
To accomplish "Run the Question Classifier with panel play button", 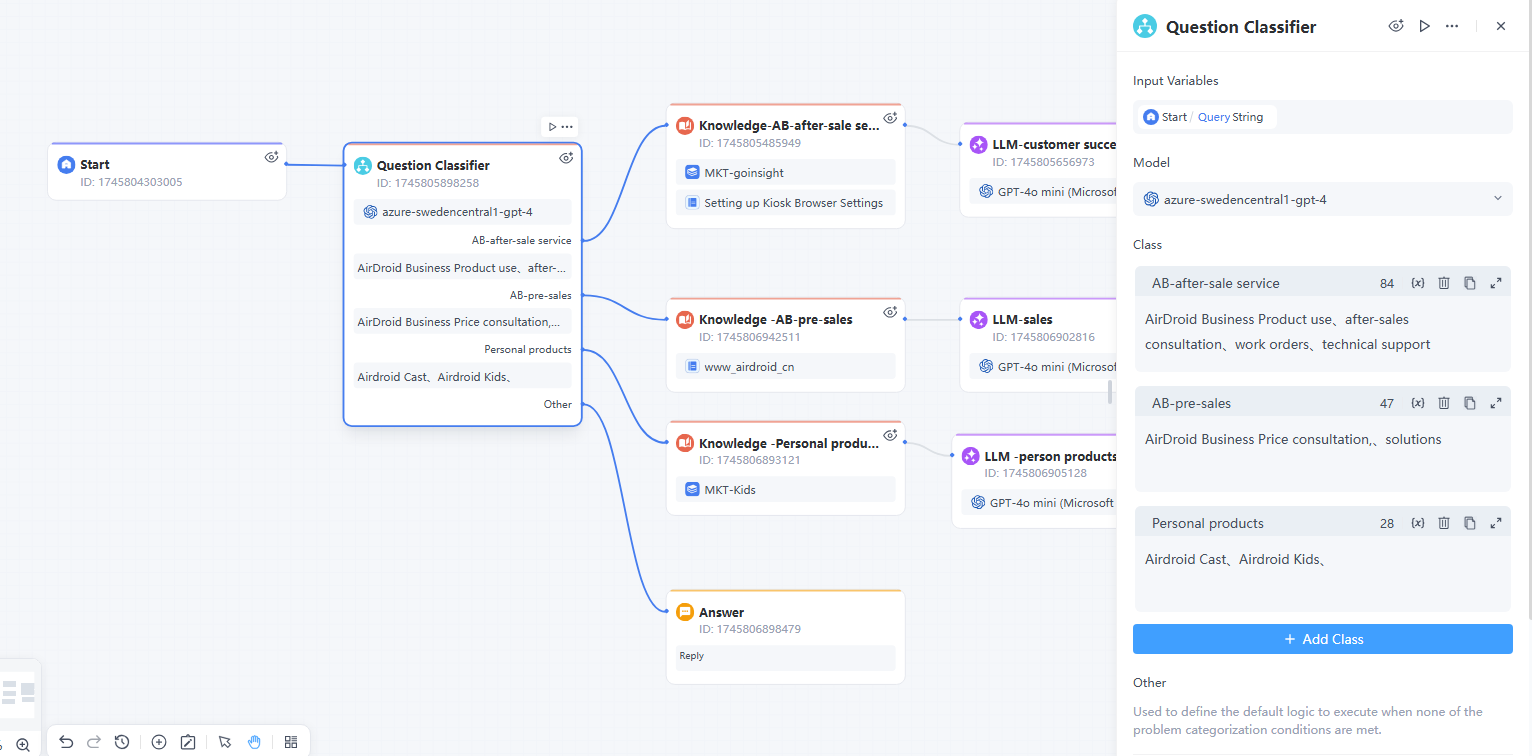I will [x=1425, y=26].
